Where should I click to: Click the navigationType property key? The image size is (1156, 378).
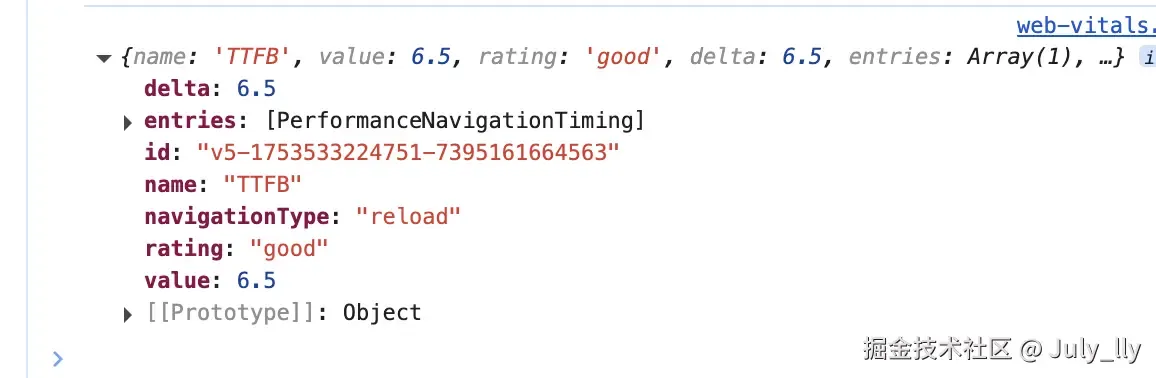point(237,217)
